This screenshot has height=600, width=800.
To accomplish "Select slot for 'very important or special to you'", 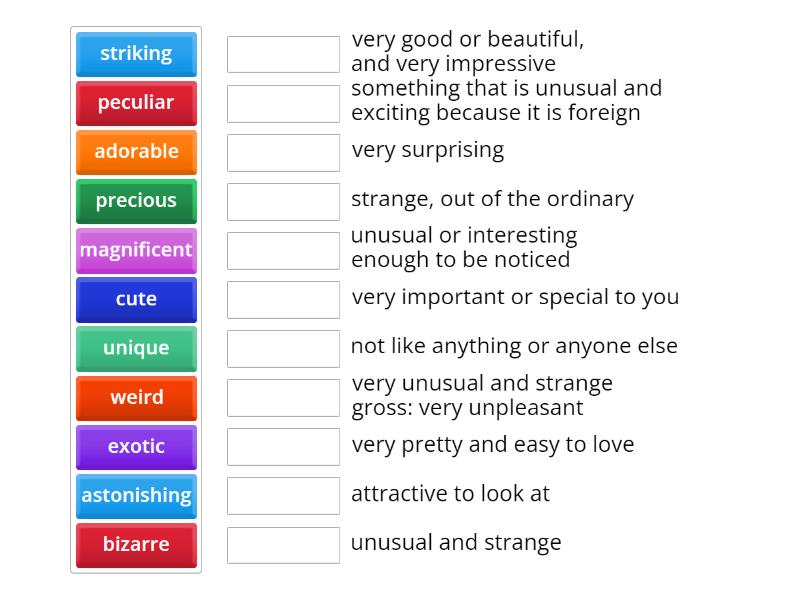I will point(283,299).
